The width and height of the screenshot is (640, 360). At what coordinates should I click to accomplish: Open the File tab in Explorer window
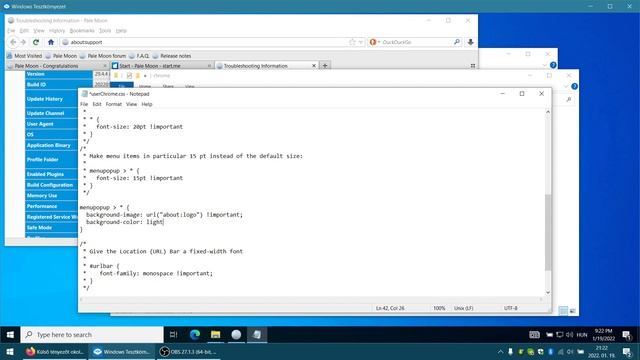pos(122,85)
